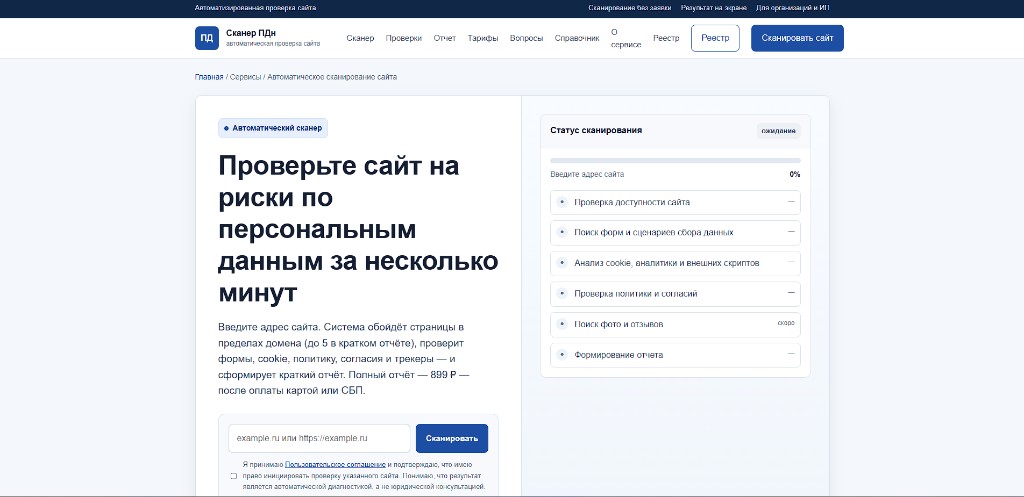Select Поиск форм и сценариев сбора данных
This screenshot has width=1024, height=497.
[654, 232]
